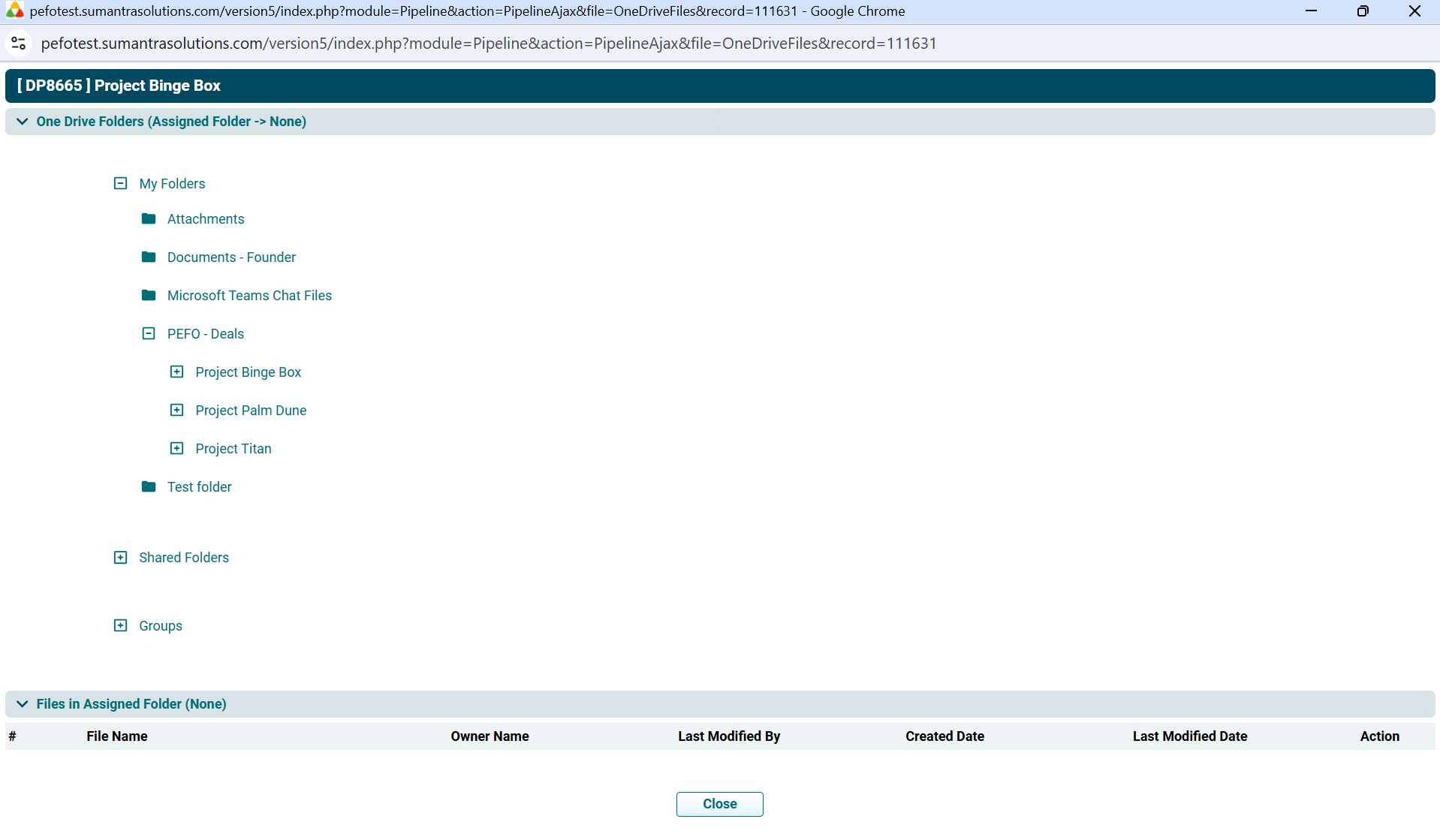Select the Microsoft Teams Chat Files folder name
This screenshot has width=1440, height=840.
tap(249, 295)
